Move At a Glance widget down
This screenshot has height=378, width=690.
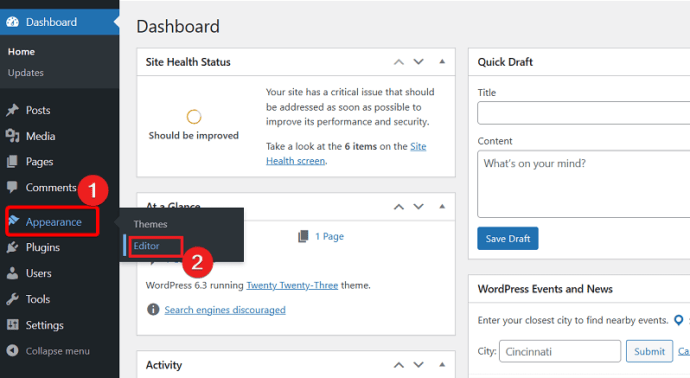[x=418, y=206]
